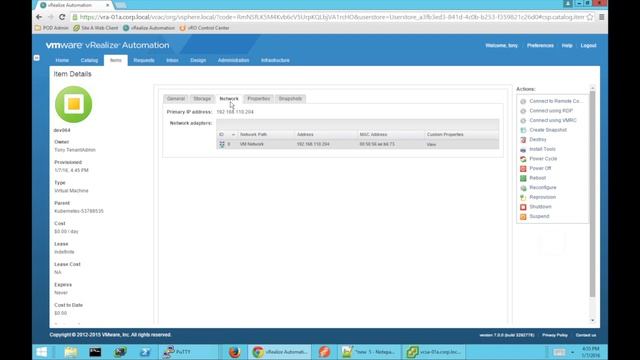
Task: Click the Logout link
Action: coord(589,46)
